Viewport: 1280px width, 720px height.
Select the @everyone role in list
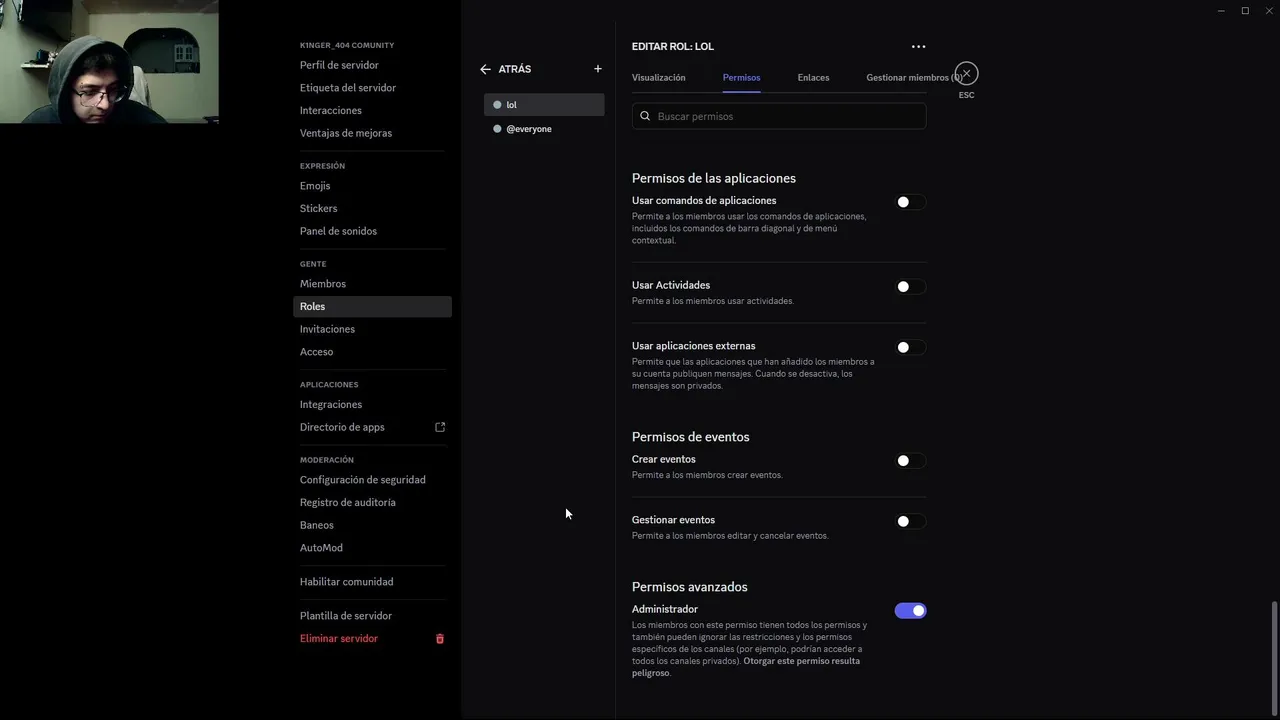tap(529, 129)
